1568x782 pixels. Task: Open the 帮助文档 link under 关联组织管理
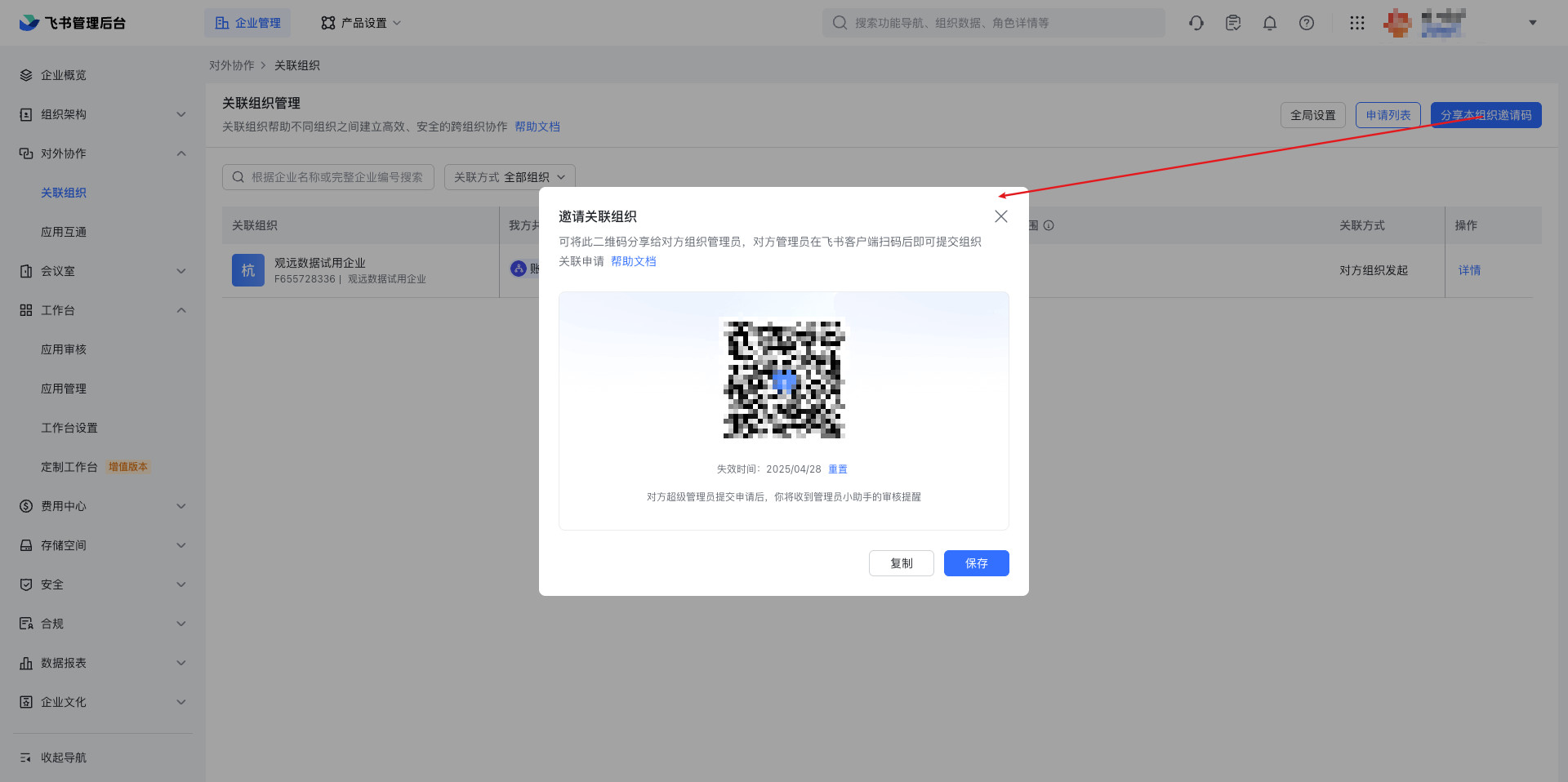click(537, 127)
